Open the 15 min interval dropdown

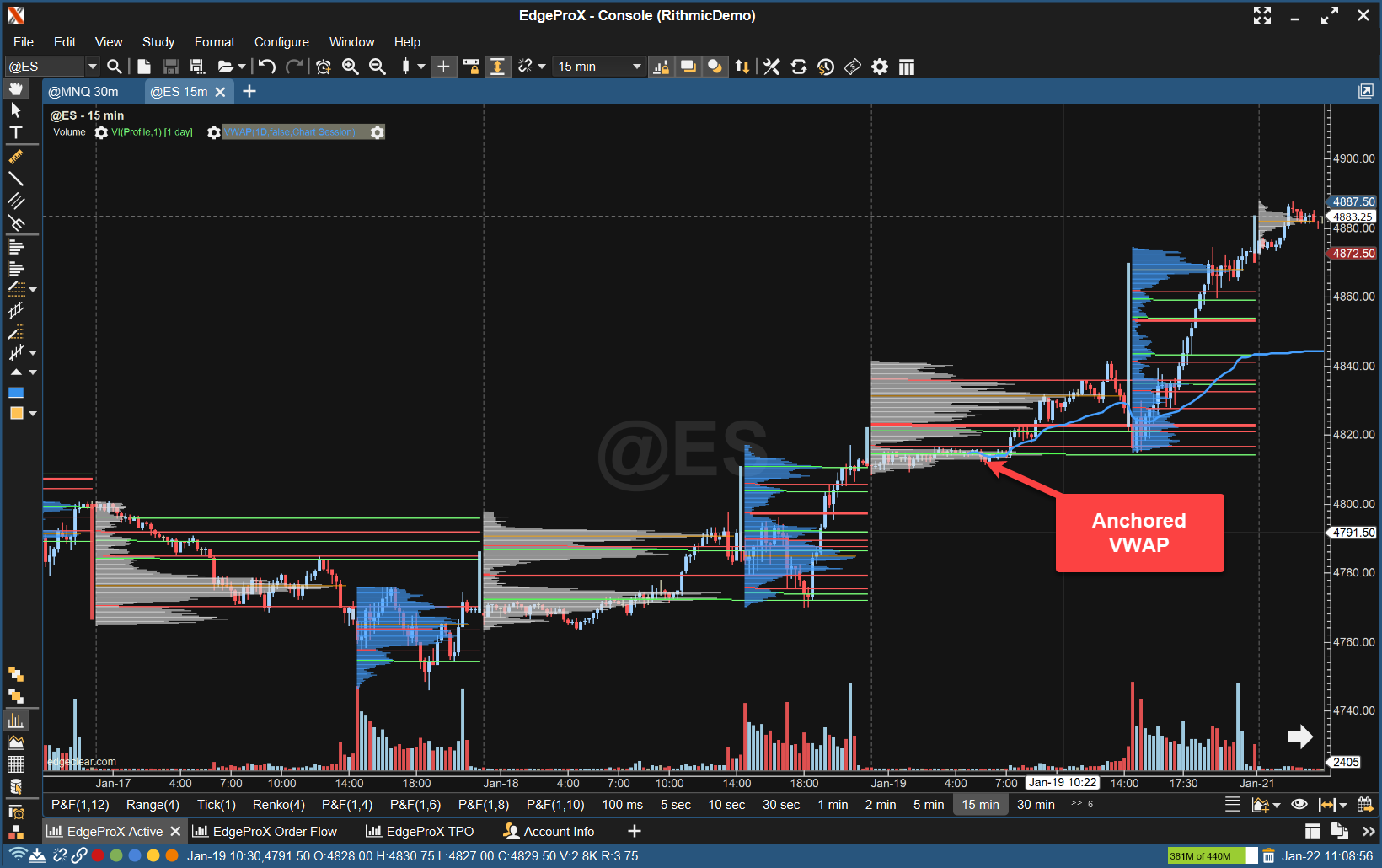click(x=636, y=67)
